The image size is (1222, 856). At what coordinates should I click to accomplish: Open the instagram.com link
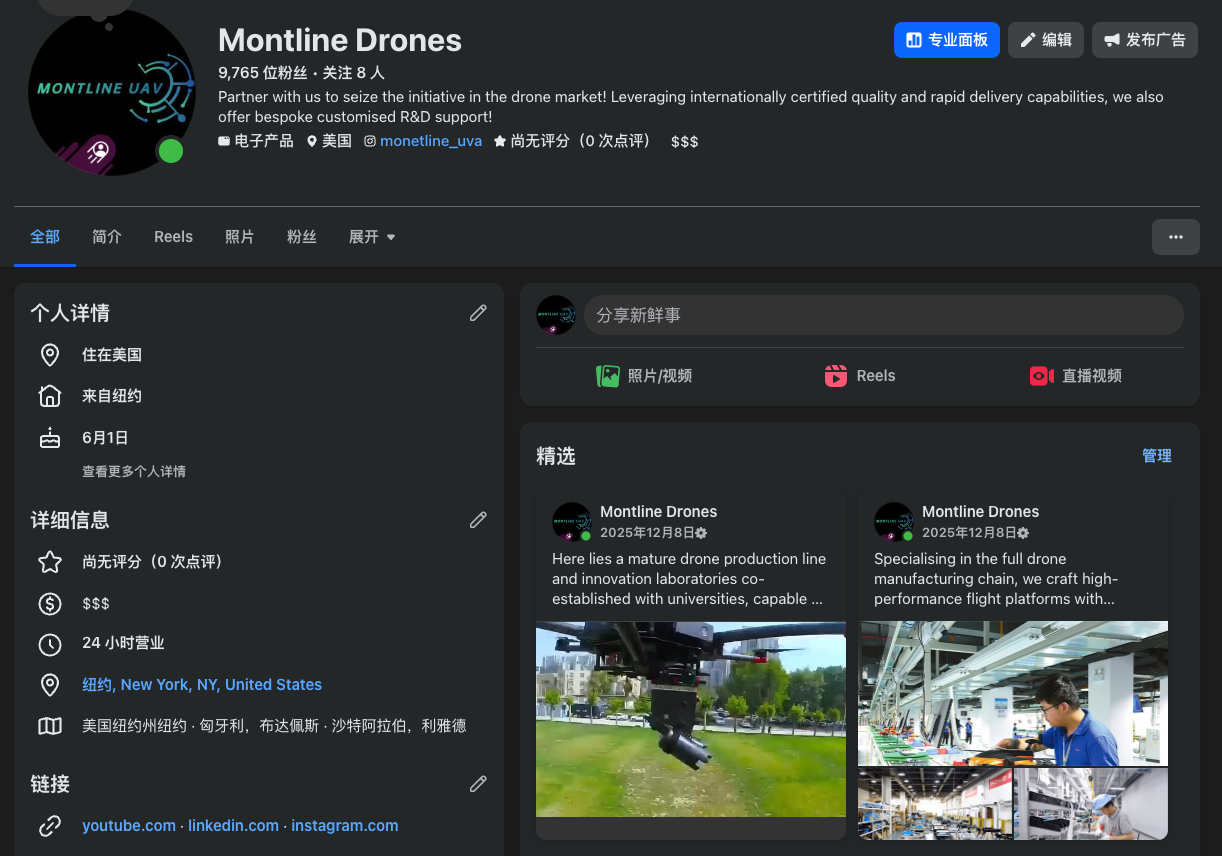(345, 826)
